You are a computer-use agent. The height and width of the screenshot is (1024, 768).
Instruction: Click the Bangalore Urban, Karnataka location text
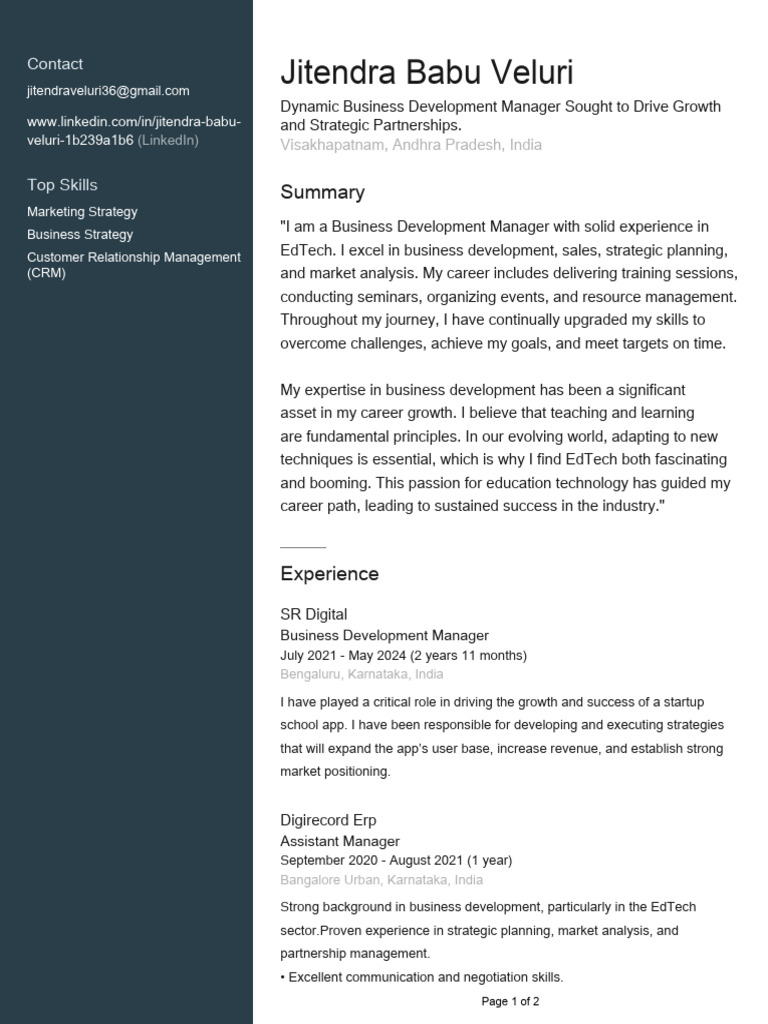coord(381,880)
